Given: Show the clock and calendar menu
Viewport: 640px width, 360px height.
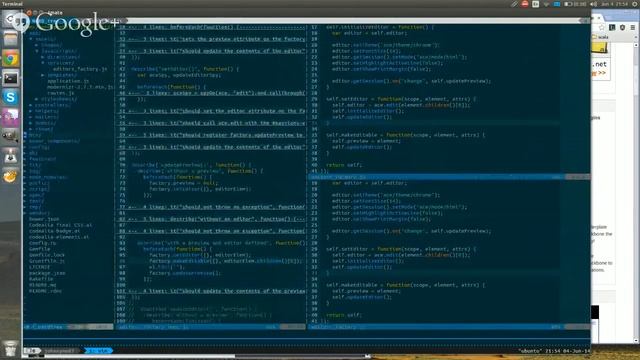Looking at the screenshot, I should [614, 4].
